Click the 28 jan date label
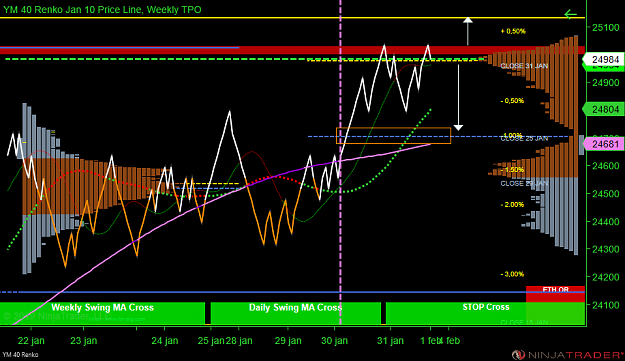This screenshot has width=625, height=361. tap(239, 341)
